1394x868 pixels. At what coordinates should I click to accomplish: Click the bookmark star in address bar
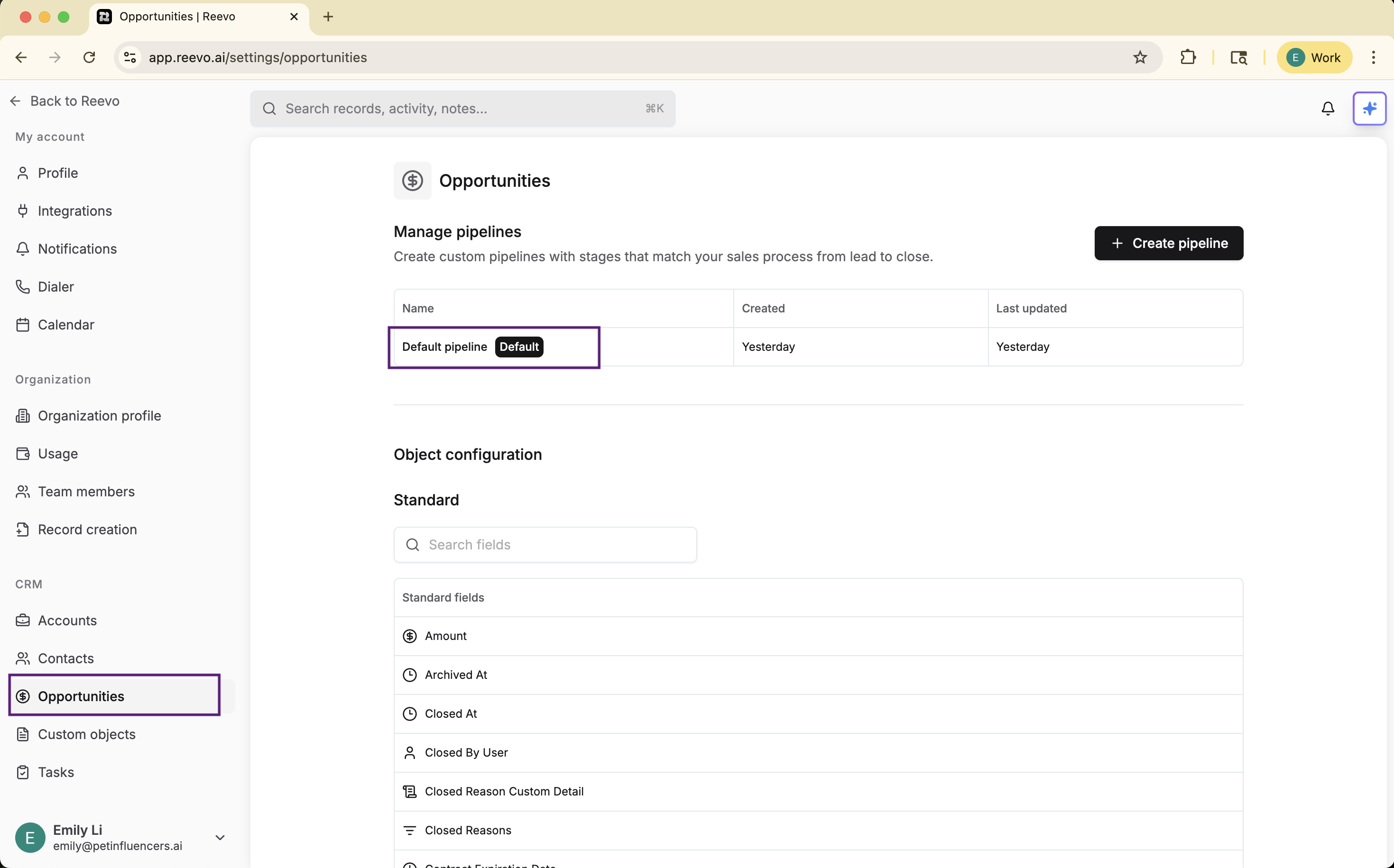pos(1140,57)
